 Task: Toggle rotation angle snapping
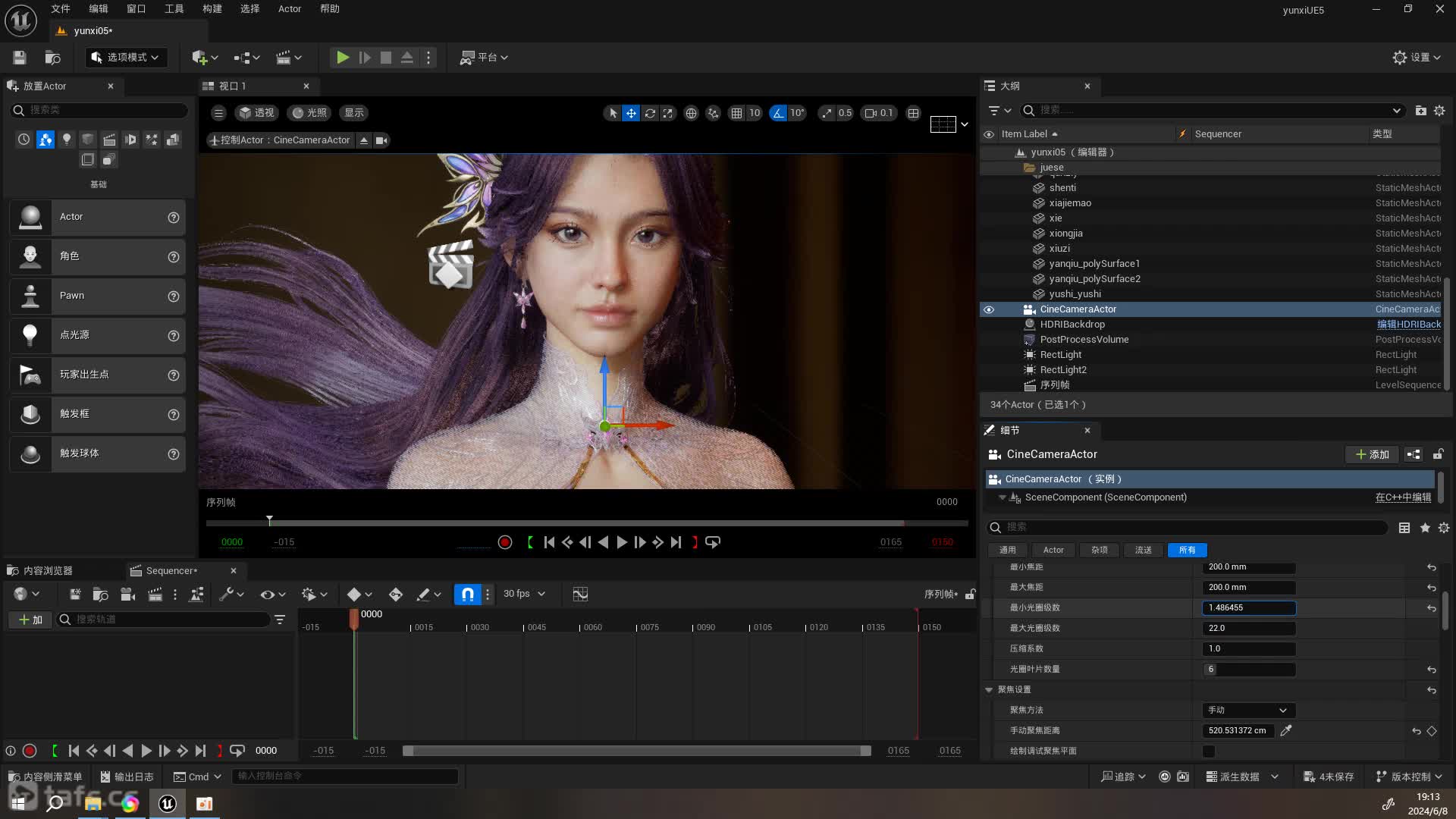pos(778,113)
